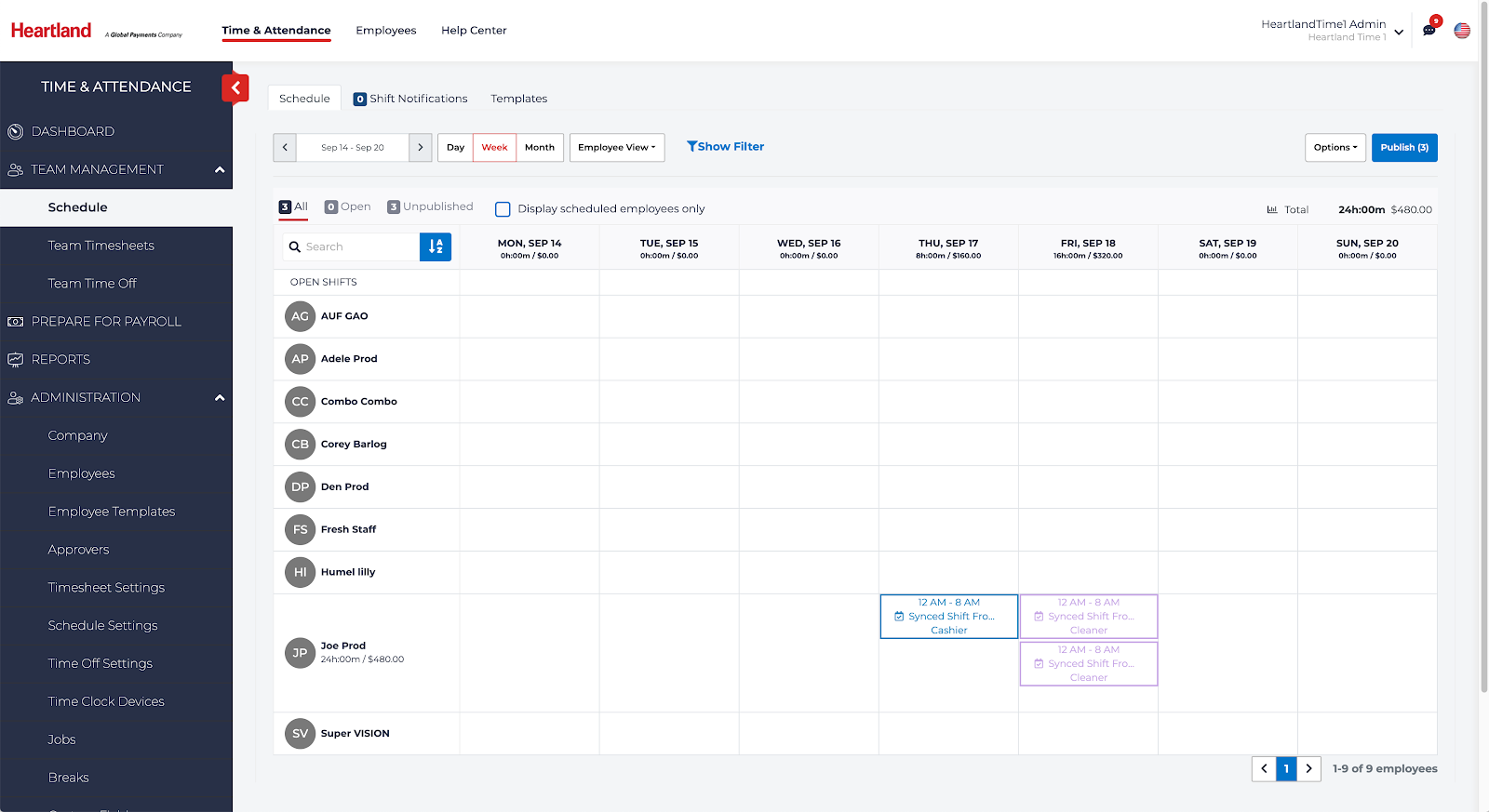
Task: Open Thursday Cashier shift for Joe Prod
Action: click(x=948, y=617)
